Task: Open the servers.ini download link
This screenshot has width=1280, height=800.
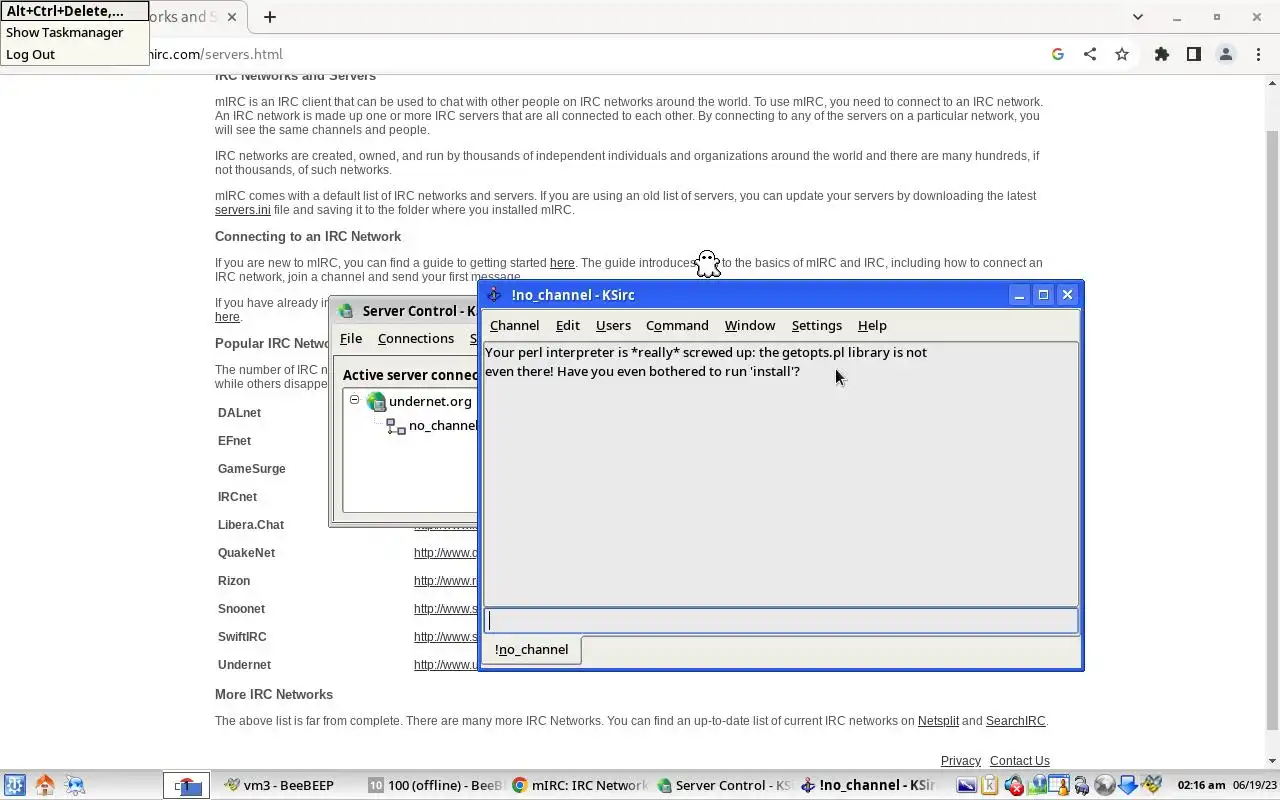Action: coord(243,210)
